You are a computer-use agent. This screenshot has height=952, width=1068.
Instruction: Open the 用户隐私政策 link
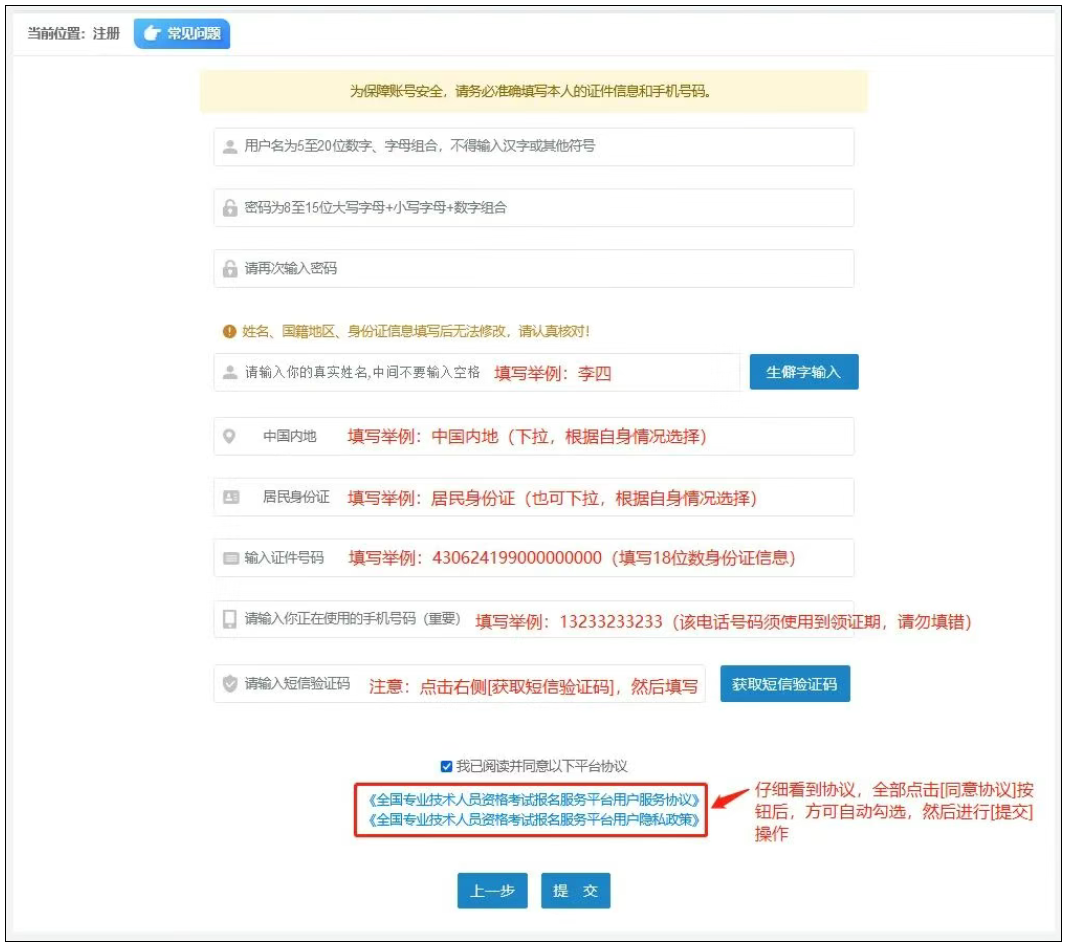tap(533, 820)
